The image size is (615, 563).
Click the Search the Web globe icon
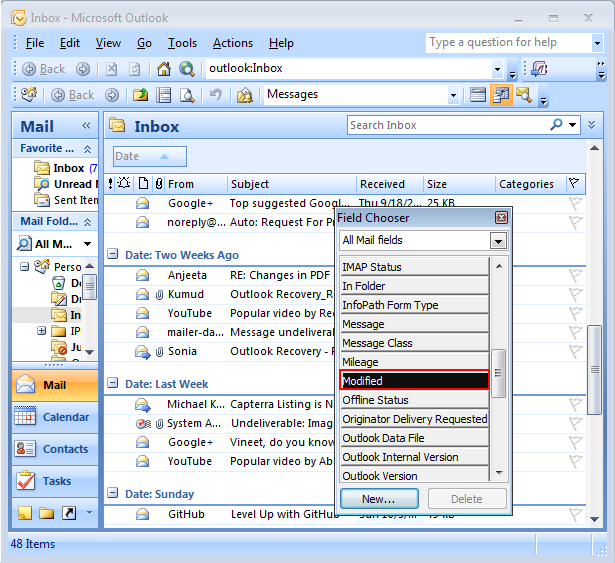pyautogui.click(x=187, y=69)
